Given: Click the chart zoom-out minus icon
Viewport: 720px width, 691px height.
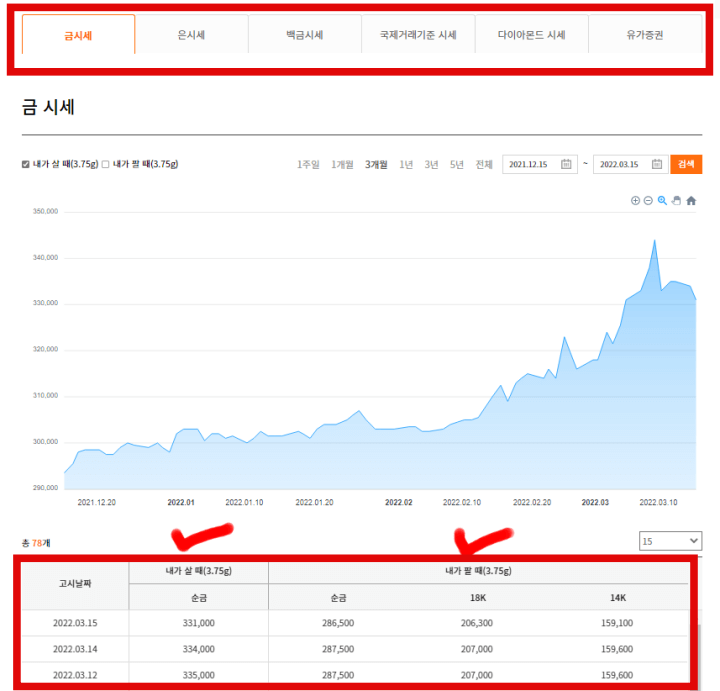Looking at the screenshot, I should [648, 201].
